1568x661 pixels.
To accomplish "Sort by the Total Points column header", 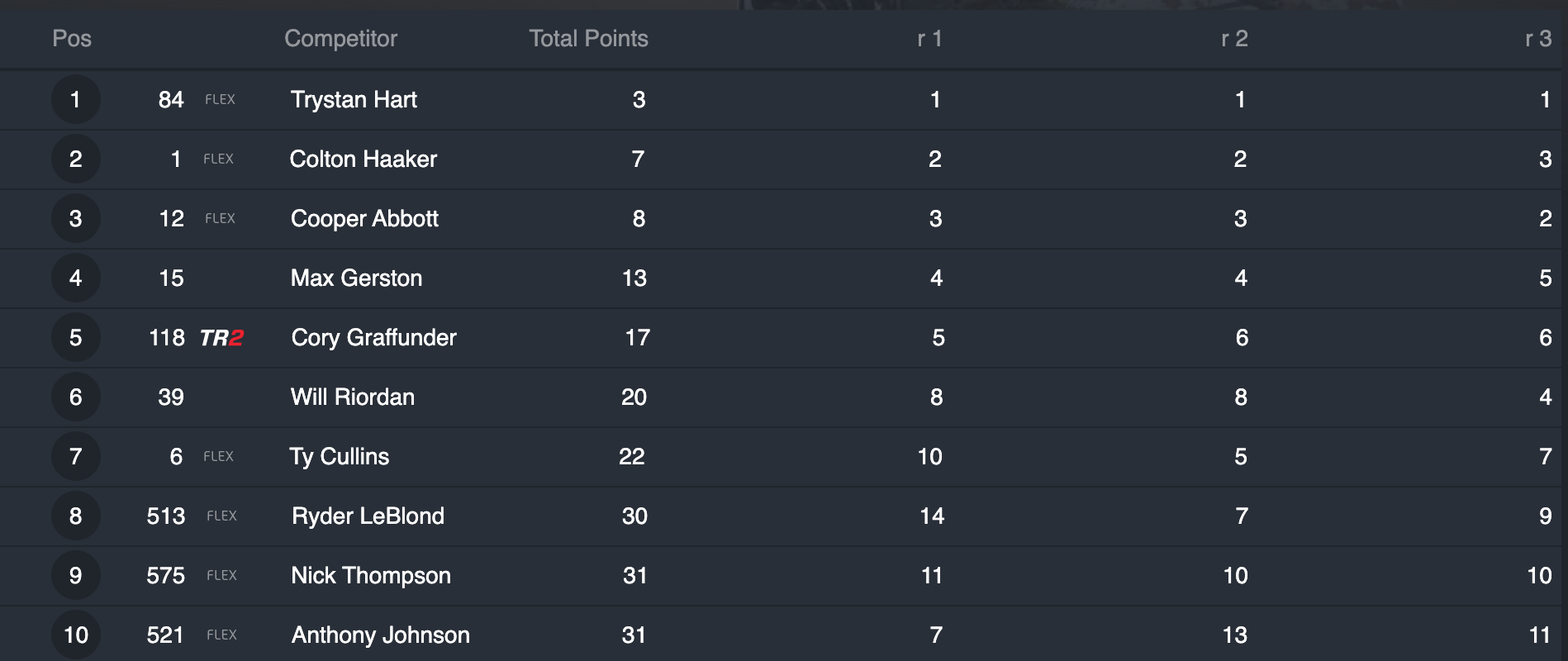I will 588,39.
